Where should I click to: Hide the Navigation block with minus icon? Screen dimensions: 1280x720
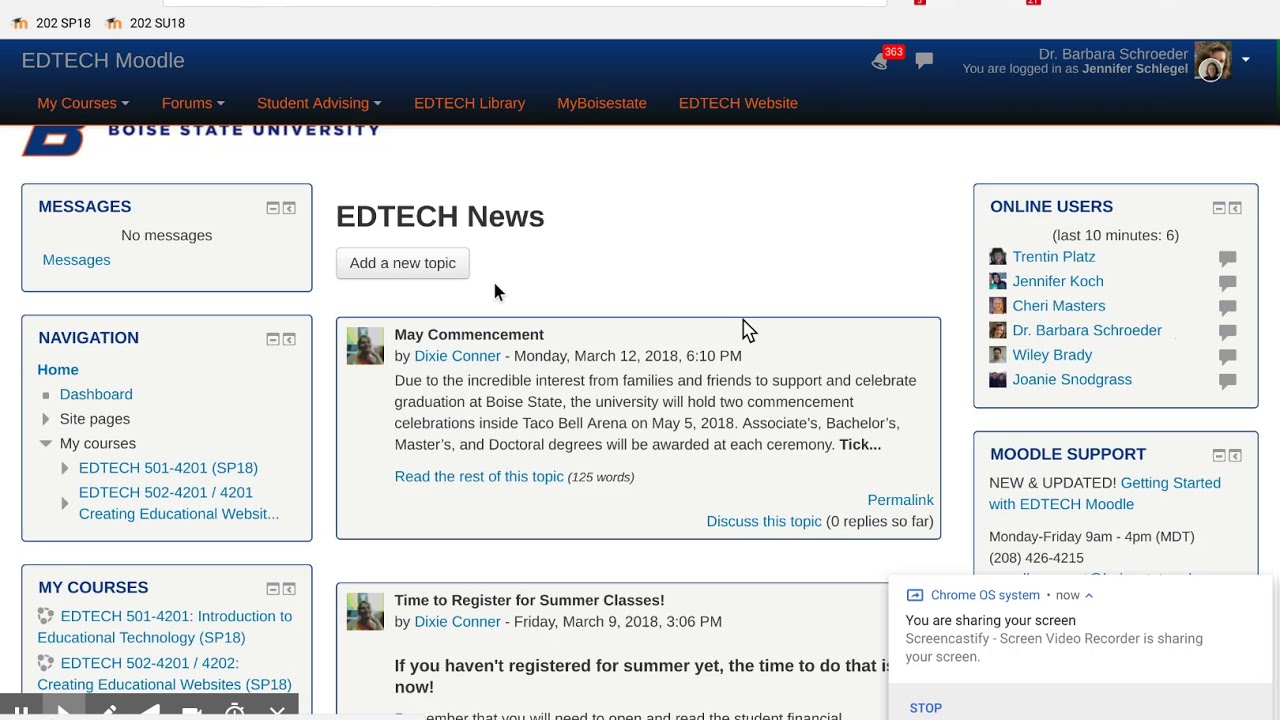tap(272, 339)
